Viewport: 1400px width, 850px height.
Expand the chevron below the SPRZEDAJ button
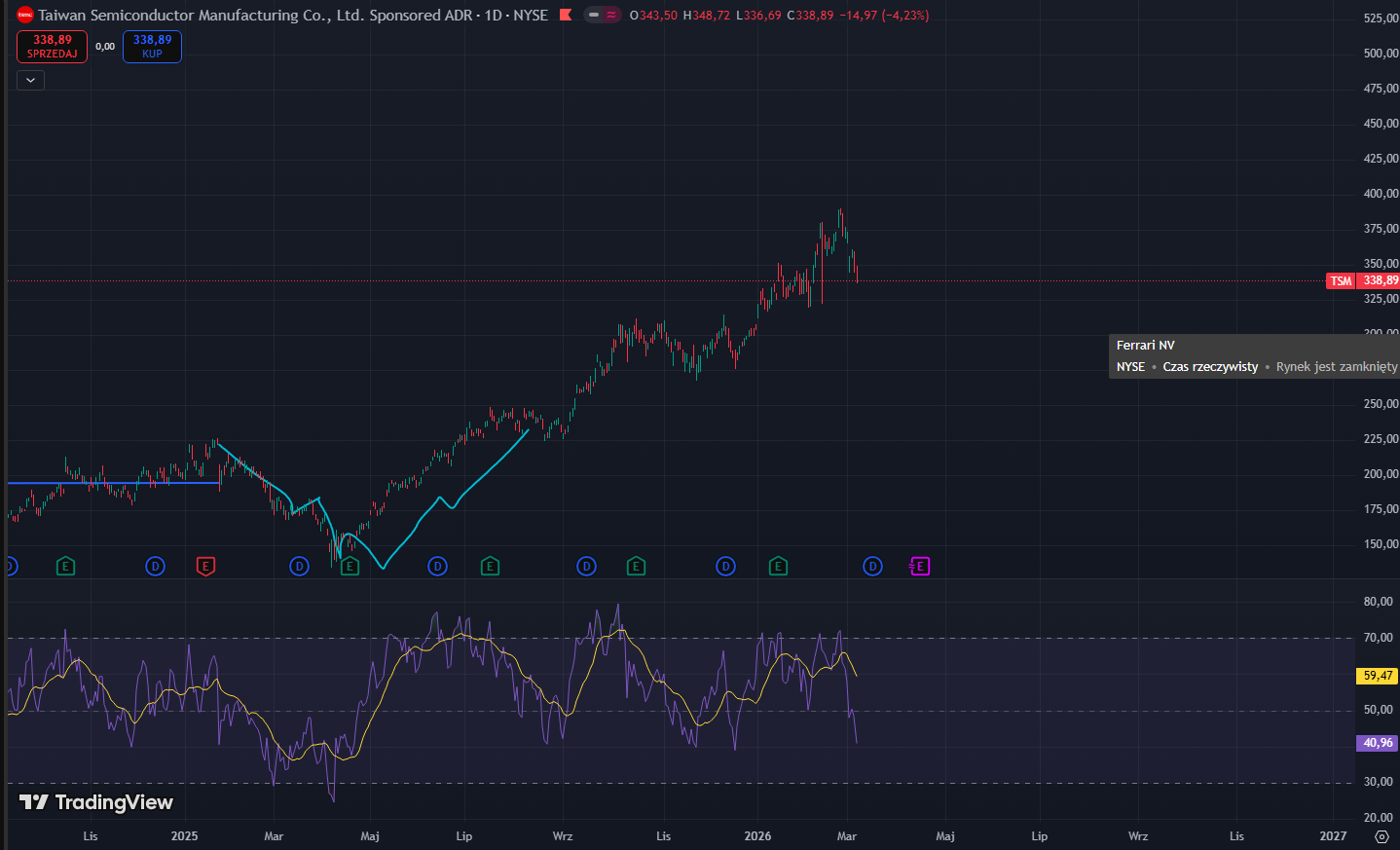[31, 81]
